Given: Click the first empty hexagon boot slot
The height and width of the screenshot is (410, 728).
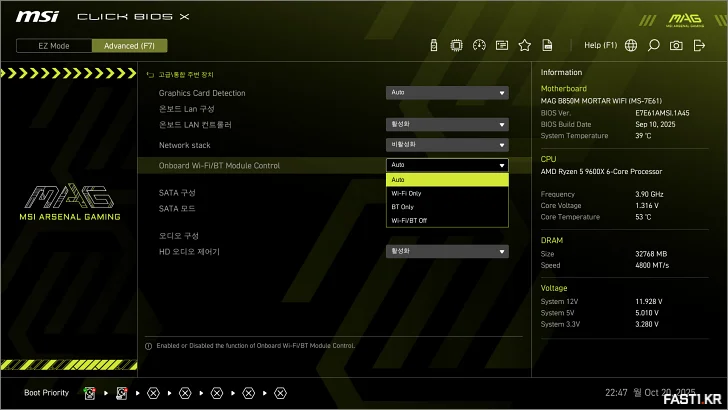Looking at the screenshot, I should [x=153, y=393].
